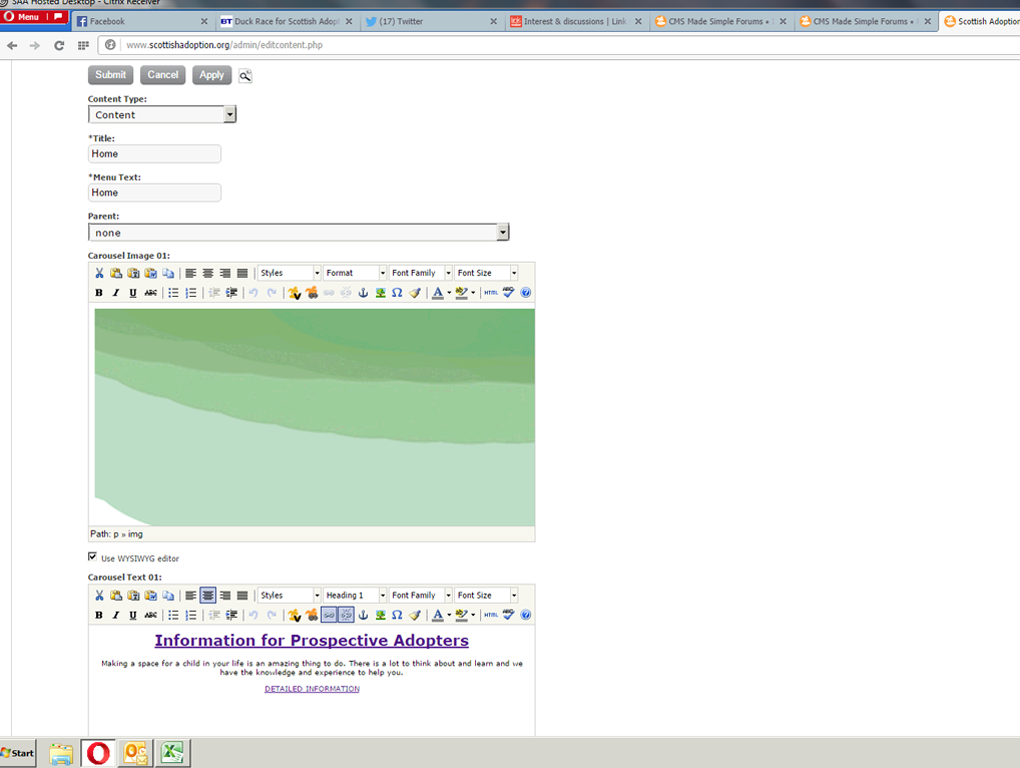Toggle the insert link button in Carousel Text 01
Screen dimensions: 1020x768
click(x=329, y=615)
